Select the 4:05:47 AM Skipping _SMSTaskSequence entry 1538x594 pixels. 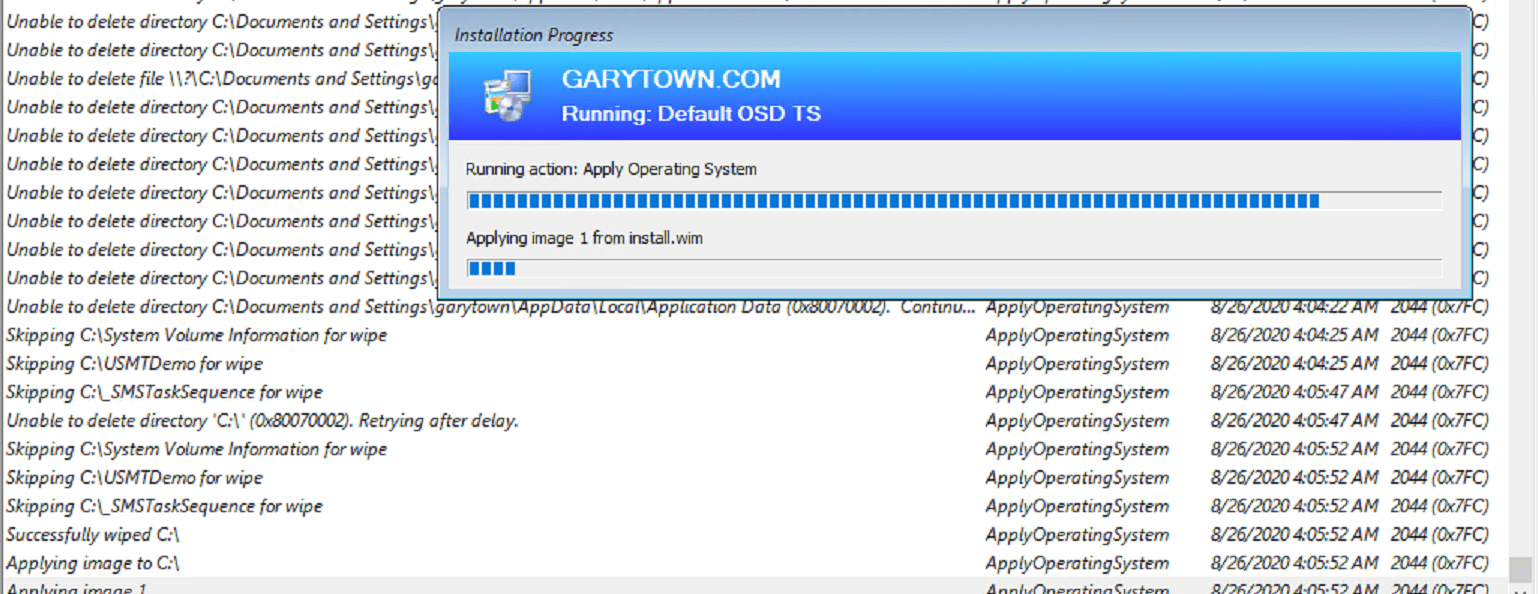pos(164,393)
